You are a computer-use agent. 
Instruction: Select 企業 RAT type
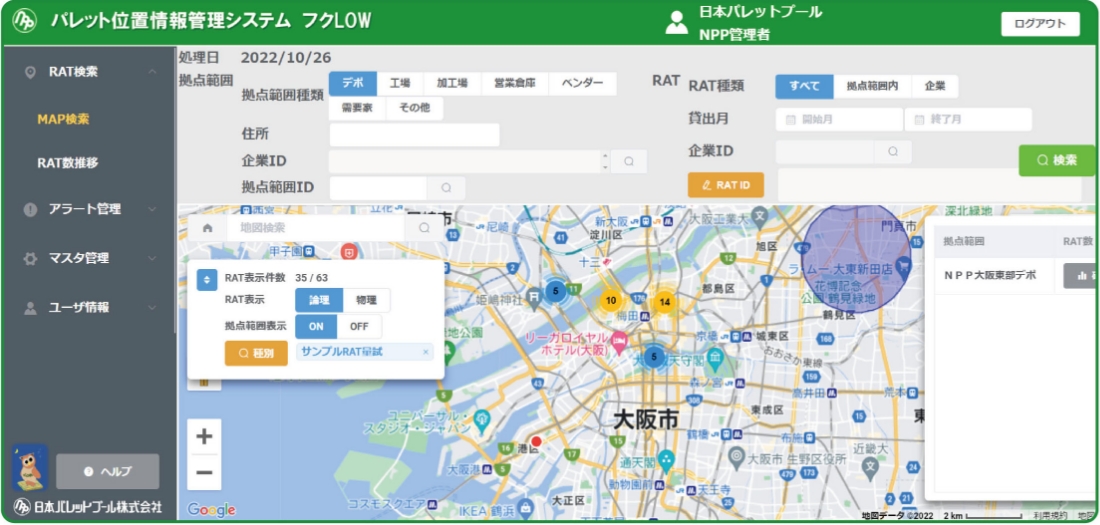tap(934, 86)
